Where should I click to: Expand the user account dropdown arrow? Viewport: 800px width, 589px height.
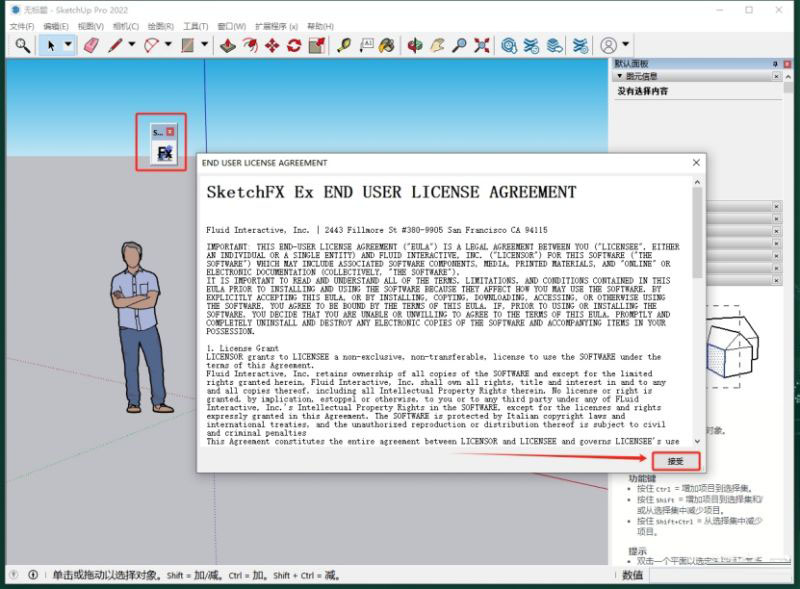tap(626, 45)
